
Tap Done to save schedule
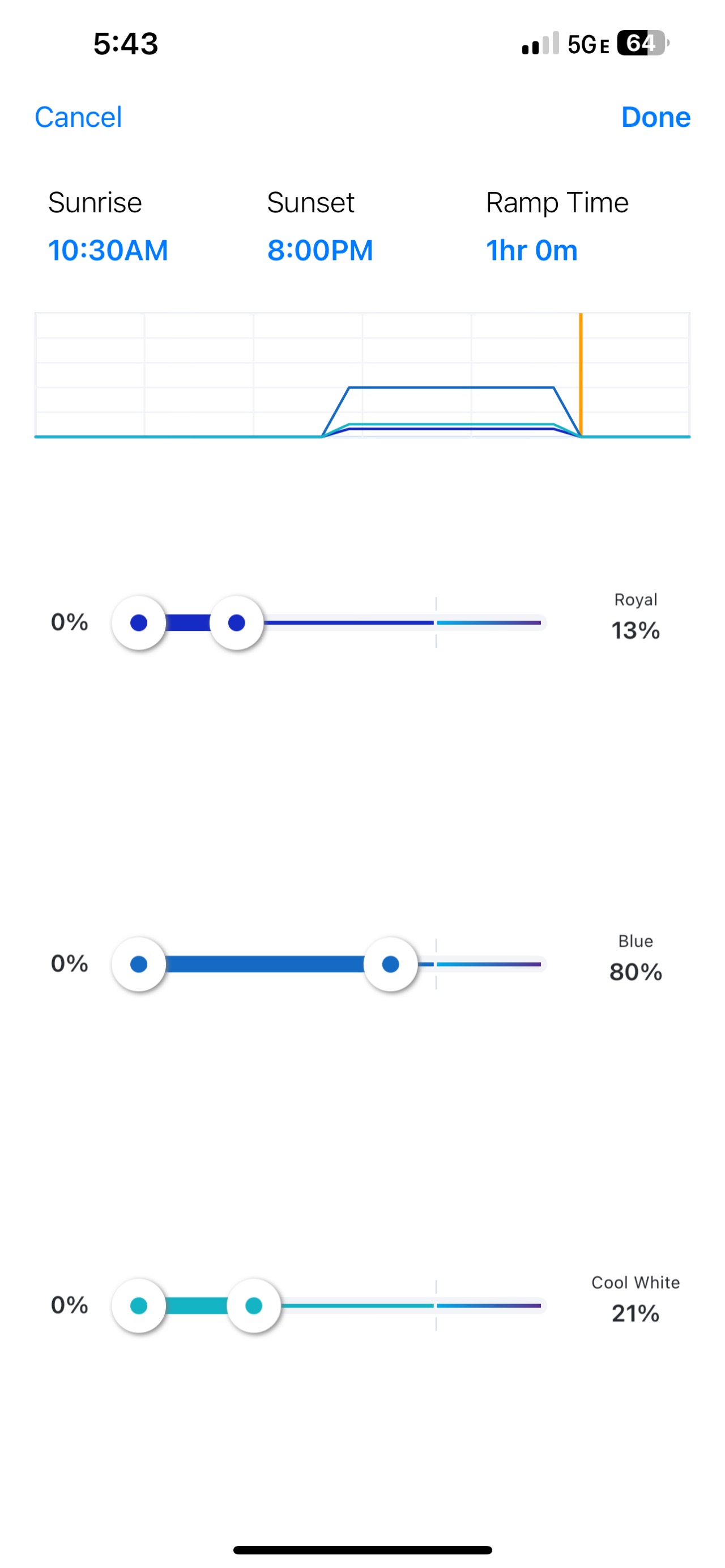coord(655,117)
